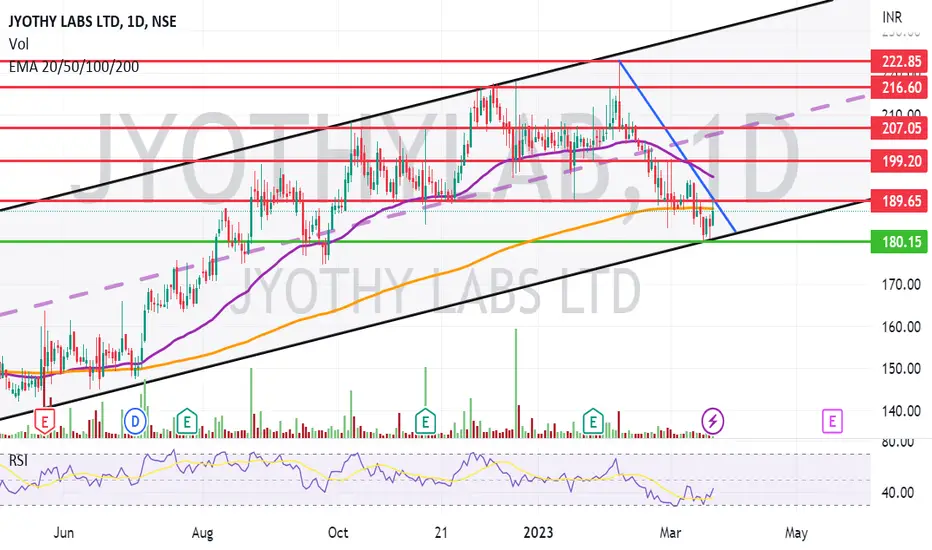The height and width of the screenshot is (550, 932).
Task: Click the 170.00 price axis value
Action: 902,284
